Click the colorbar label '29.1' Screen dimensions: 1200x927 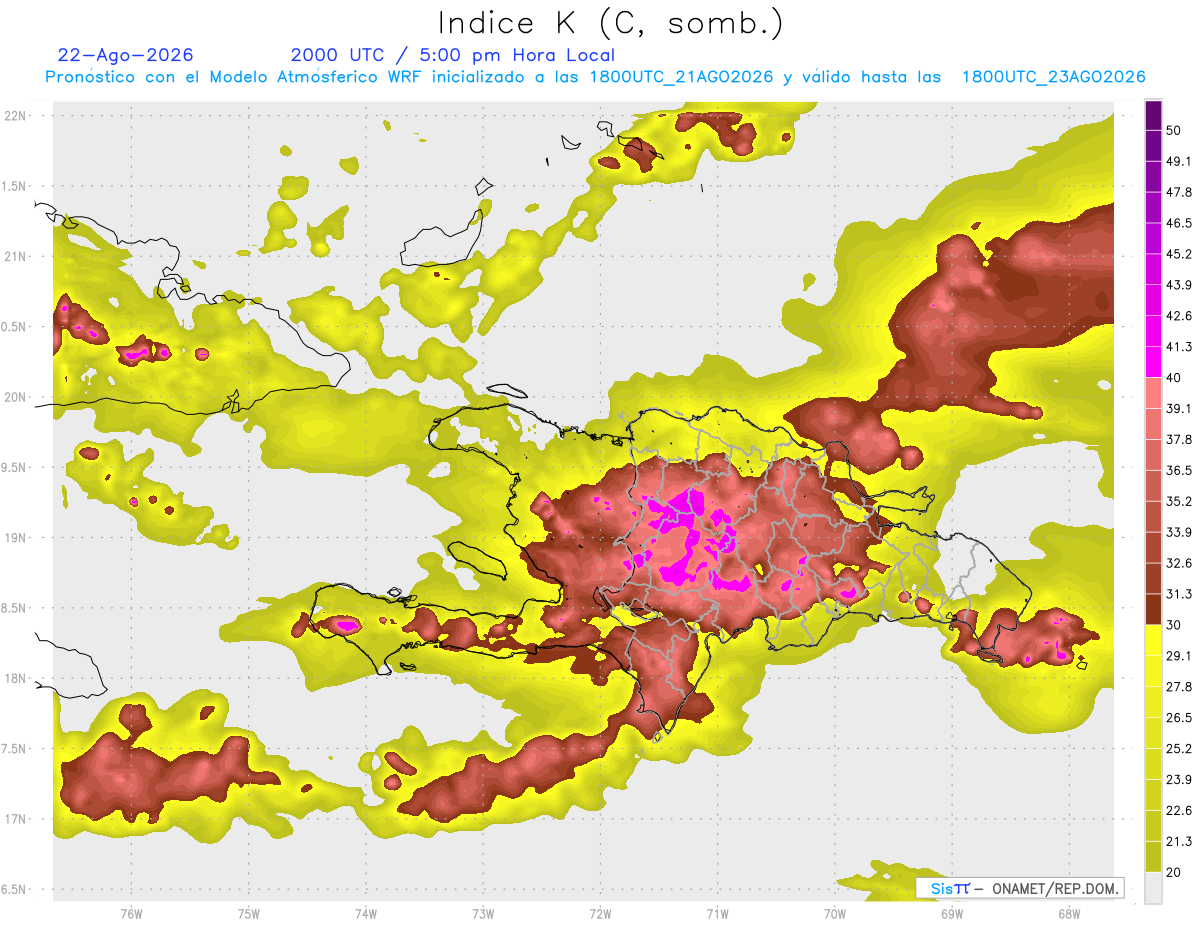click(x=1179, y=656)
